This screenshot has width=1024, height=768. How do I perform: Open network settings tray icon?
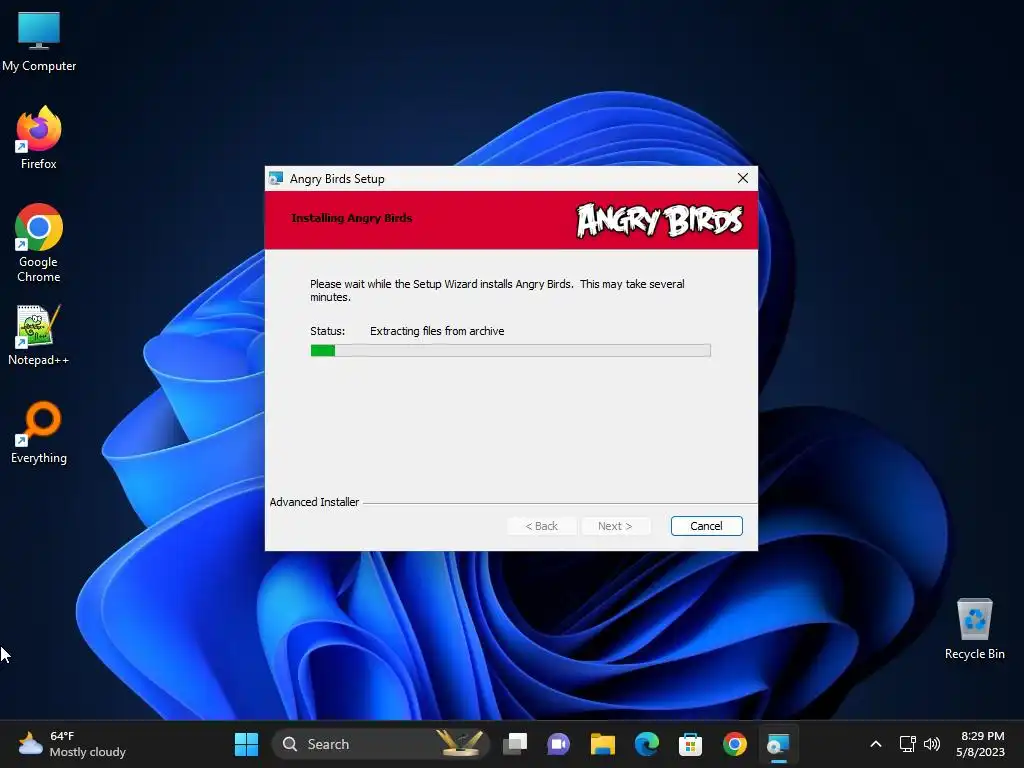click(x=908, y=744)
